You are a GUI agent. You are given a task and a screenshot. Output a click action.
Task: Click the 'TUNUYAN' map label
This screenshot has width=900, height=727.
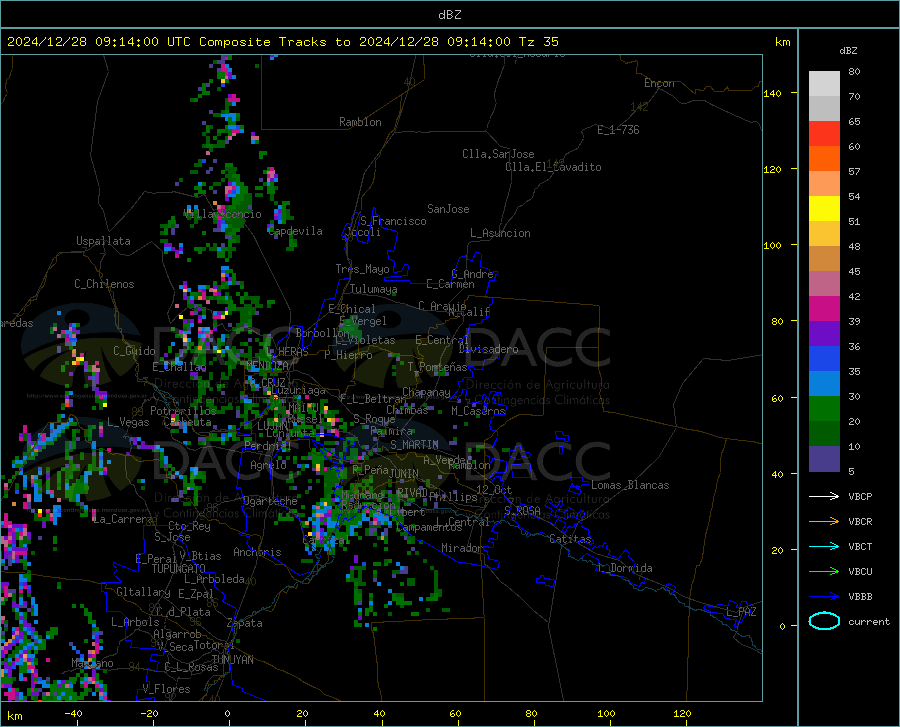pyautogui.click(x=232, y=660)
